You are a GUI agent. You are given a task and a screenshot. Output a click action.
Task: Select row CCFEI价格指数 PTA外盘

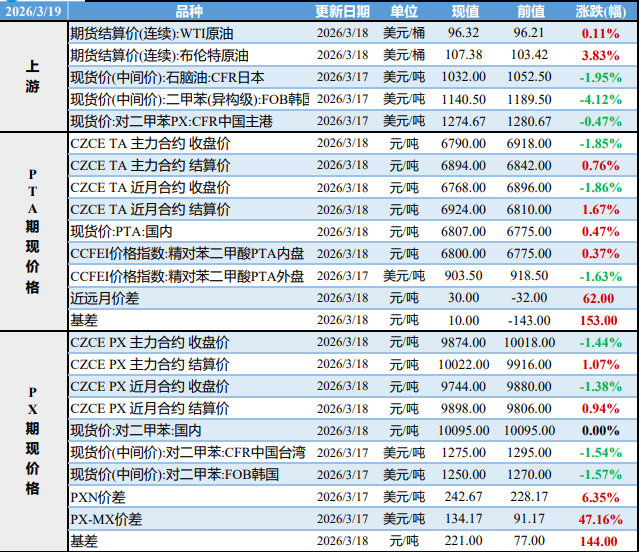[x=353, y=276]
